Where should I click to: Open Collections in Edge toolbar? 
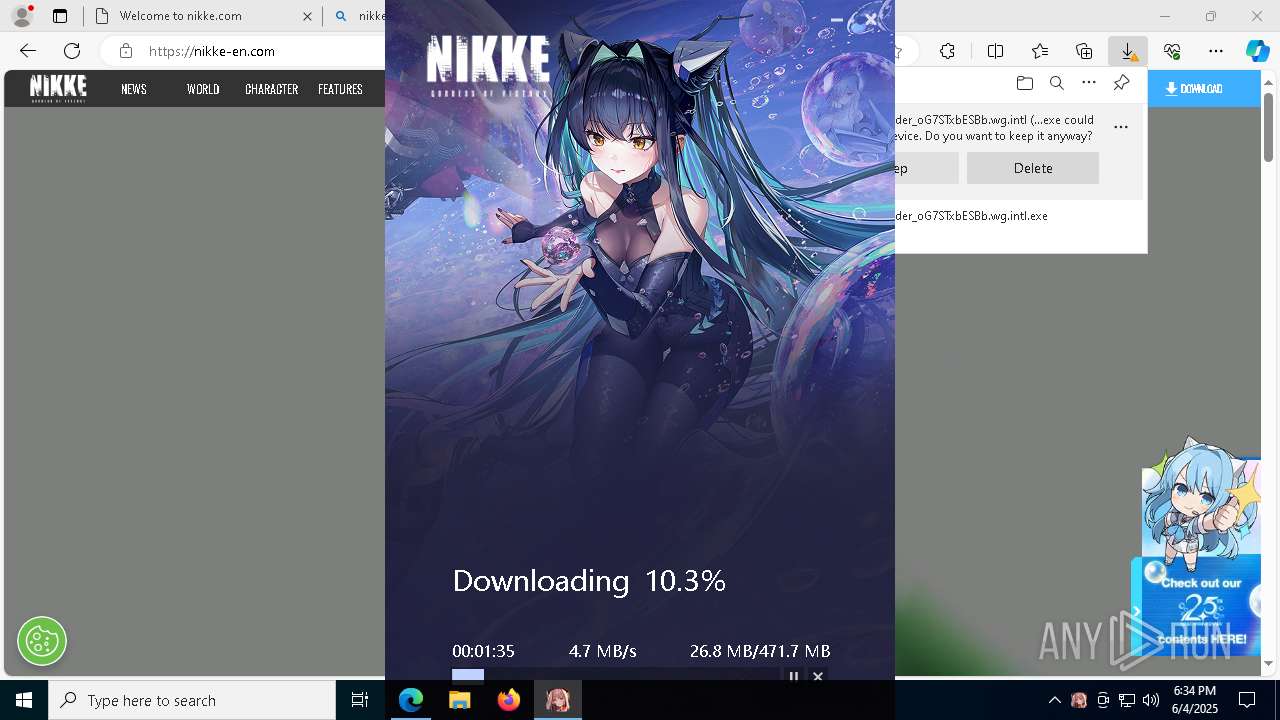(1084, 51)
